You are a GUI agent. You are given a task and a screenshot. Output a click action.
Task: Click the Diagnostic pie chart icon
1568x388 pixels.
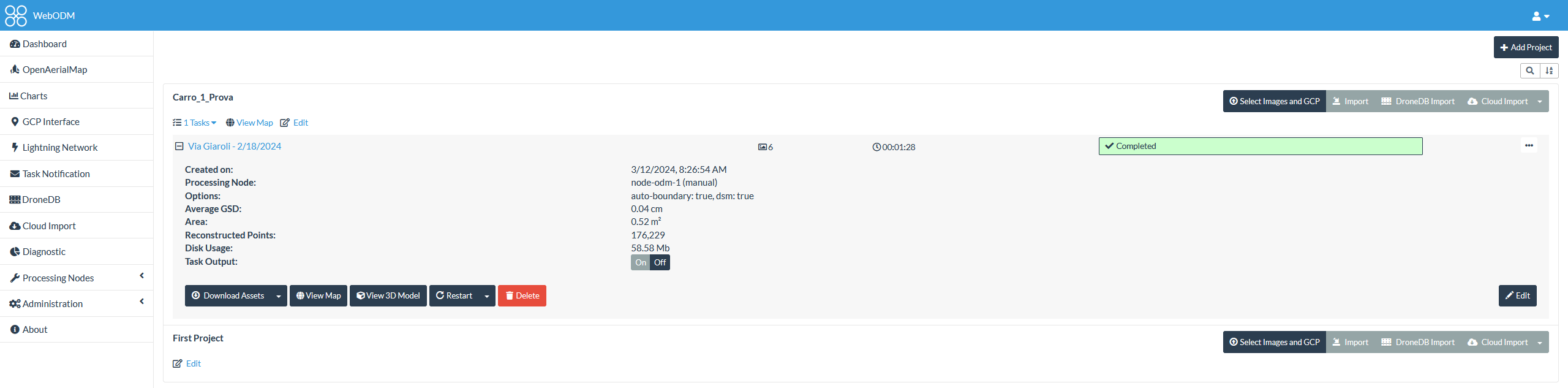pyautogui.click(x=15, y=252)
